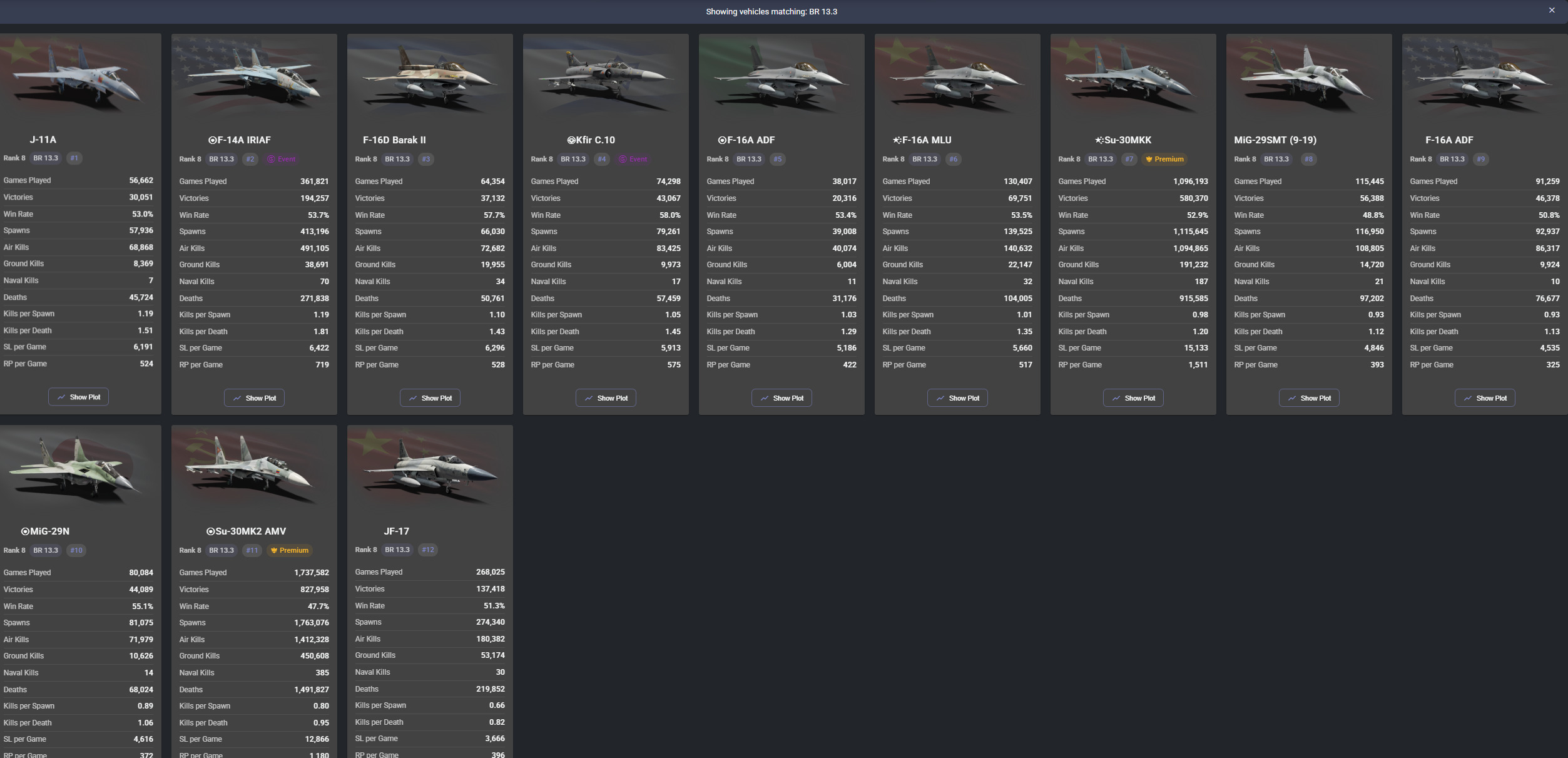The height and width of the screenshot is (758, 1568).
Task: Click the #12 rank badge on JF-17
Action: click(x=428, y=550)
